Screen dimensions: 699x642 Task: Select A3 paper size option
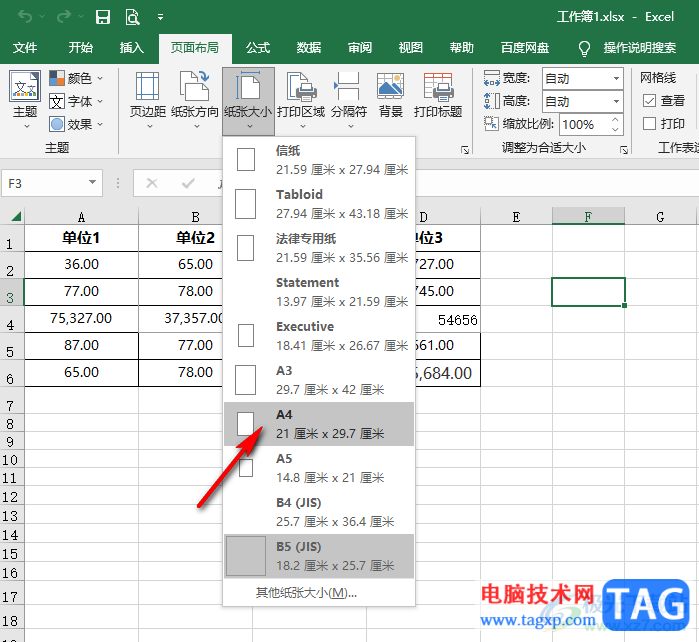[319, 380]
